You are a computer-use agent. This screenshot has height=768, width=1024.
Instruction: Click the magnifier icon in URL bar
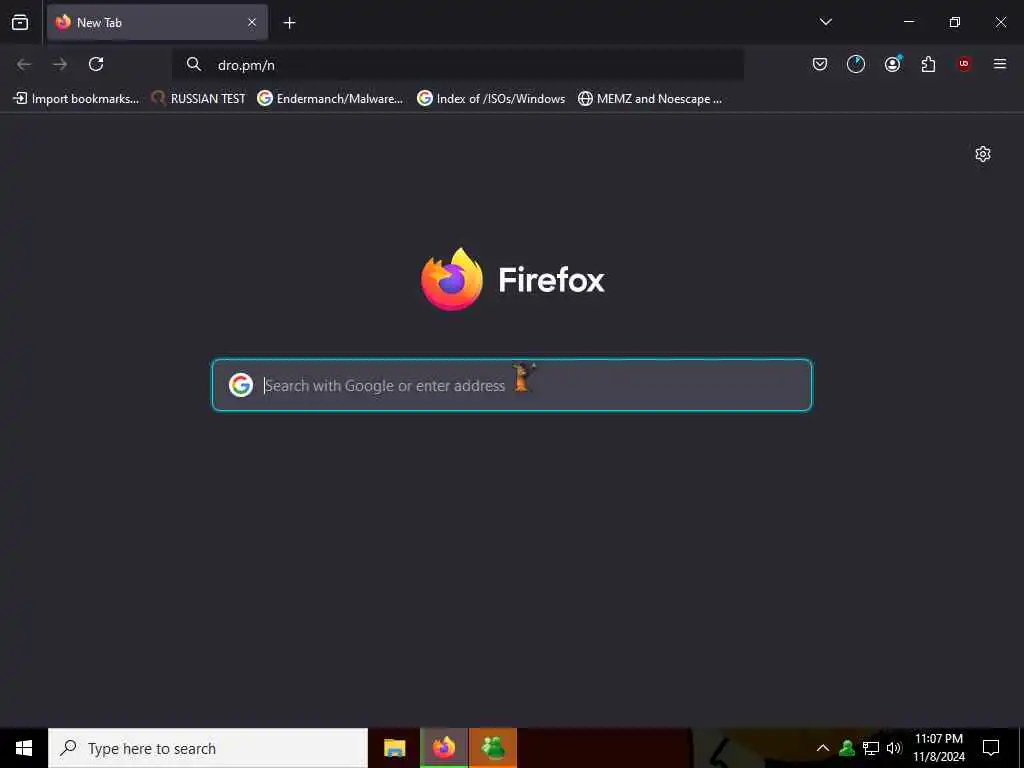pos(193,64)
